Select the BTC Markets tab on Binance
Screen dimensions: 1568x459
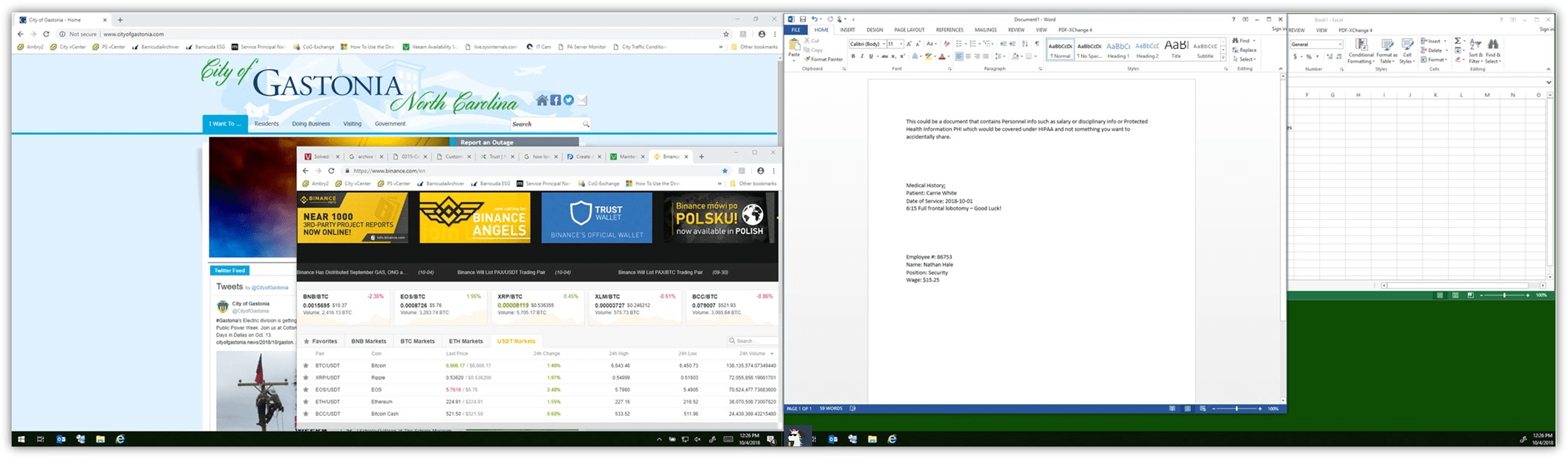tap(417, 341)
